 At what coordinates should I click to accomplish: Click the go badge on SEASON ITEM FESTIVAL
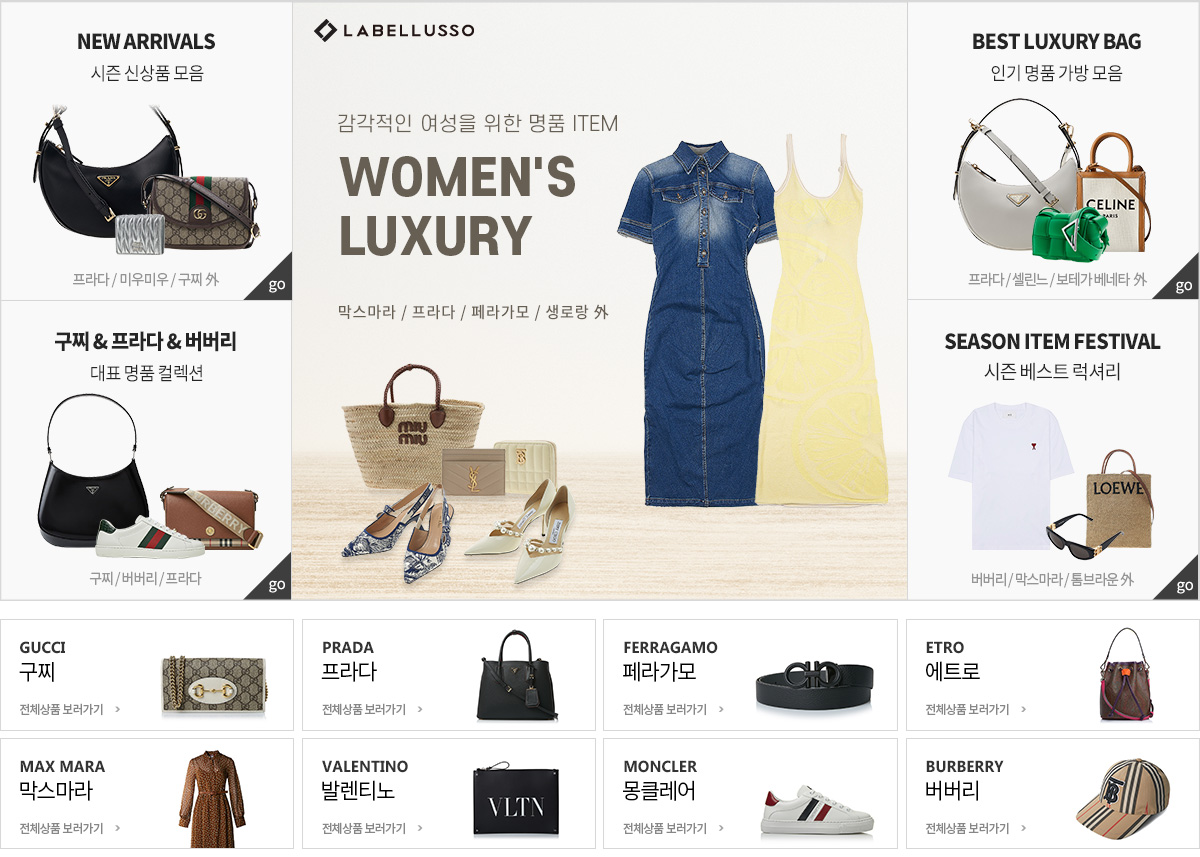pos(1181,582)
